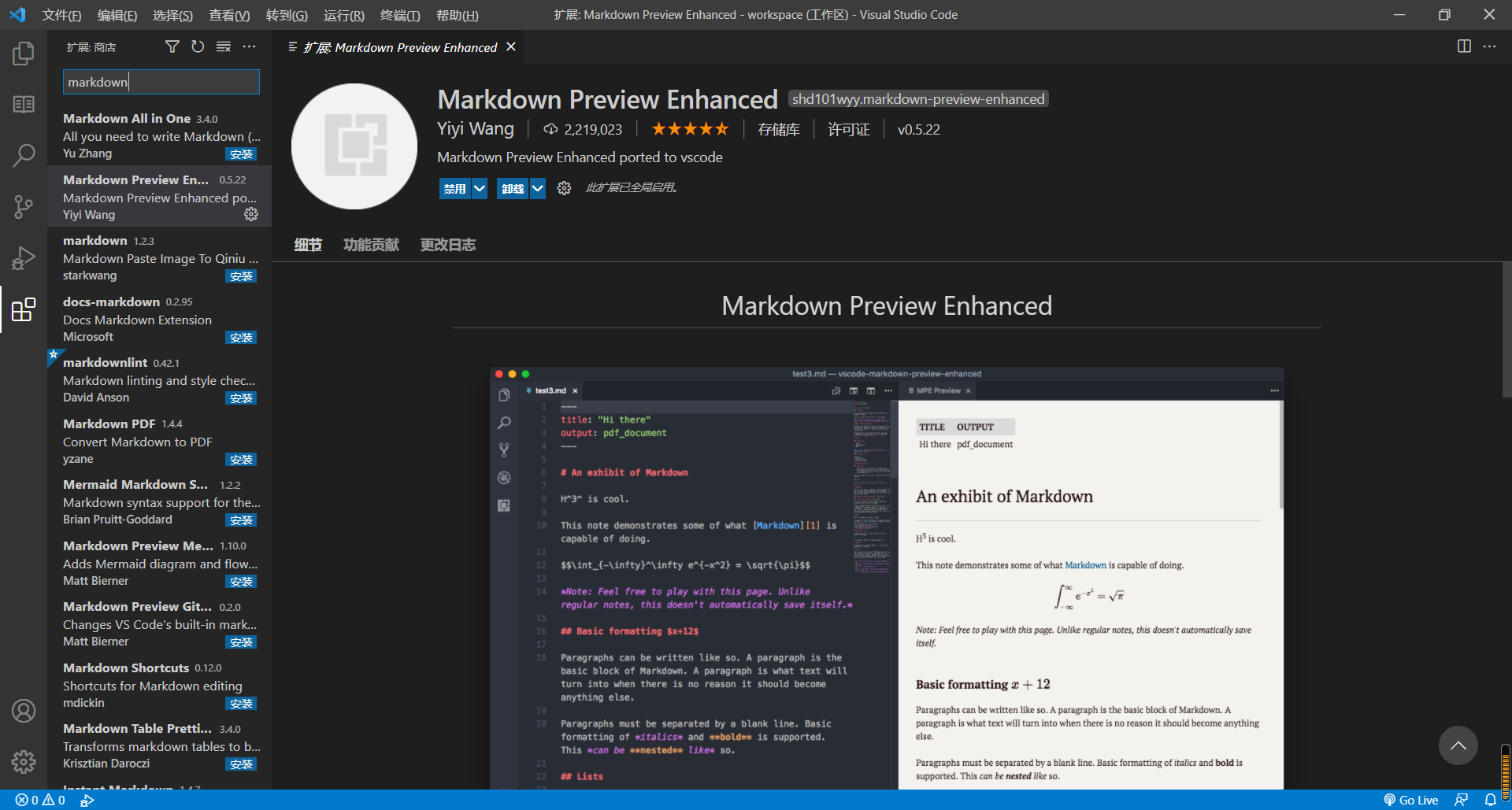Open notifications bell in status bar
This screenshot has width=1512, height=810.
1490,800
